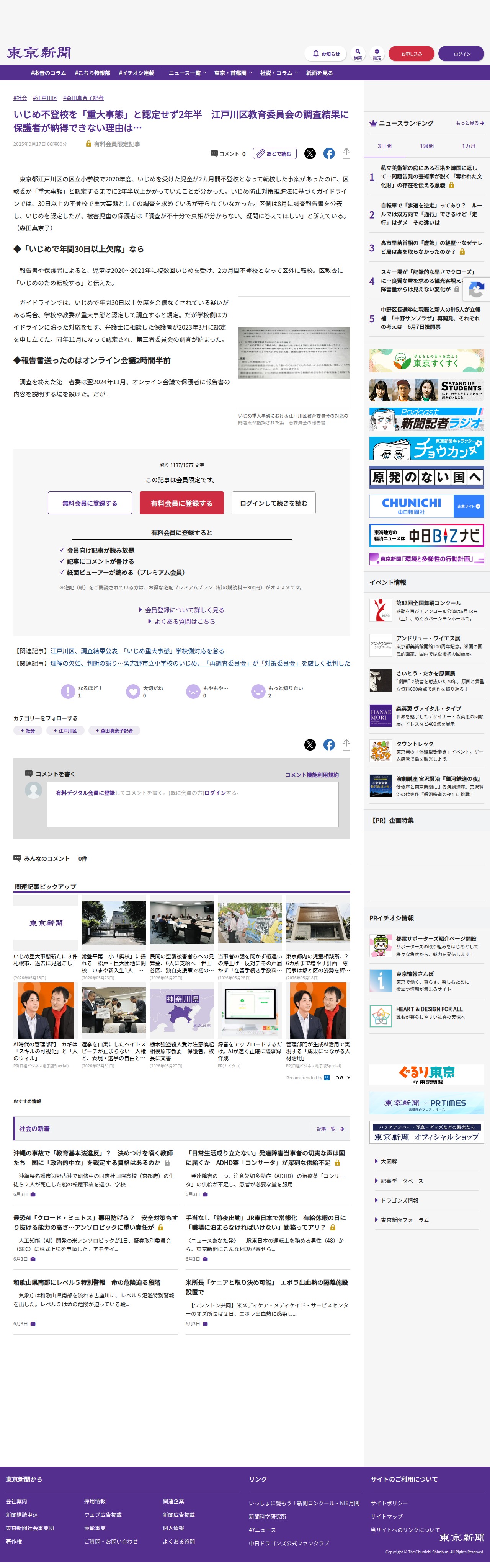Click 無料会員に登録する button
Image resolution: width=490 pixels, height=1568 pixels.
click(90, 503)
